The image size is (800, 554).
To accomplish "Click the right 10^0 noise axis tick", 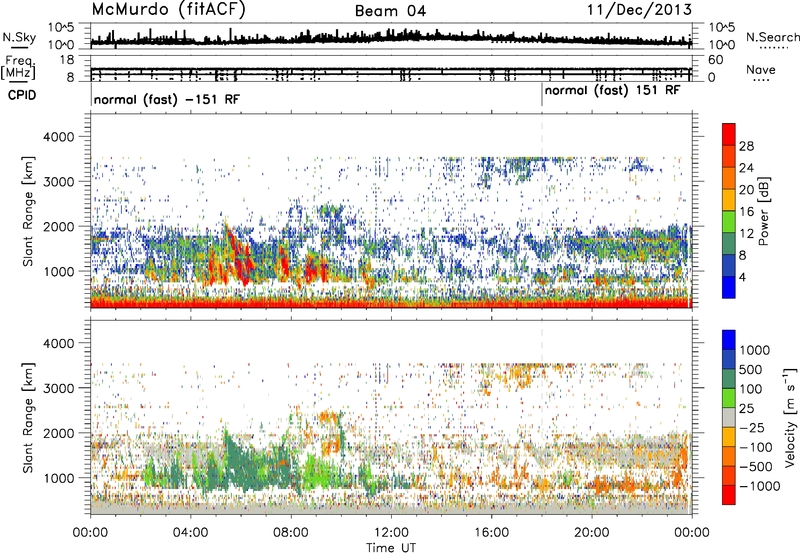I will (721, 45).
